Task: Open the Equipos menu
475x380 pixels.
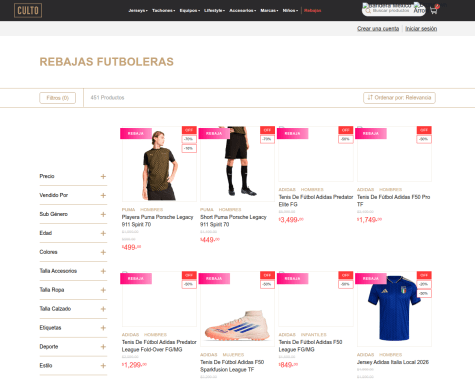Action: pyautogui.click(x=190, y=11)
